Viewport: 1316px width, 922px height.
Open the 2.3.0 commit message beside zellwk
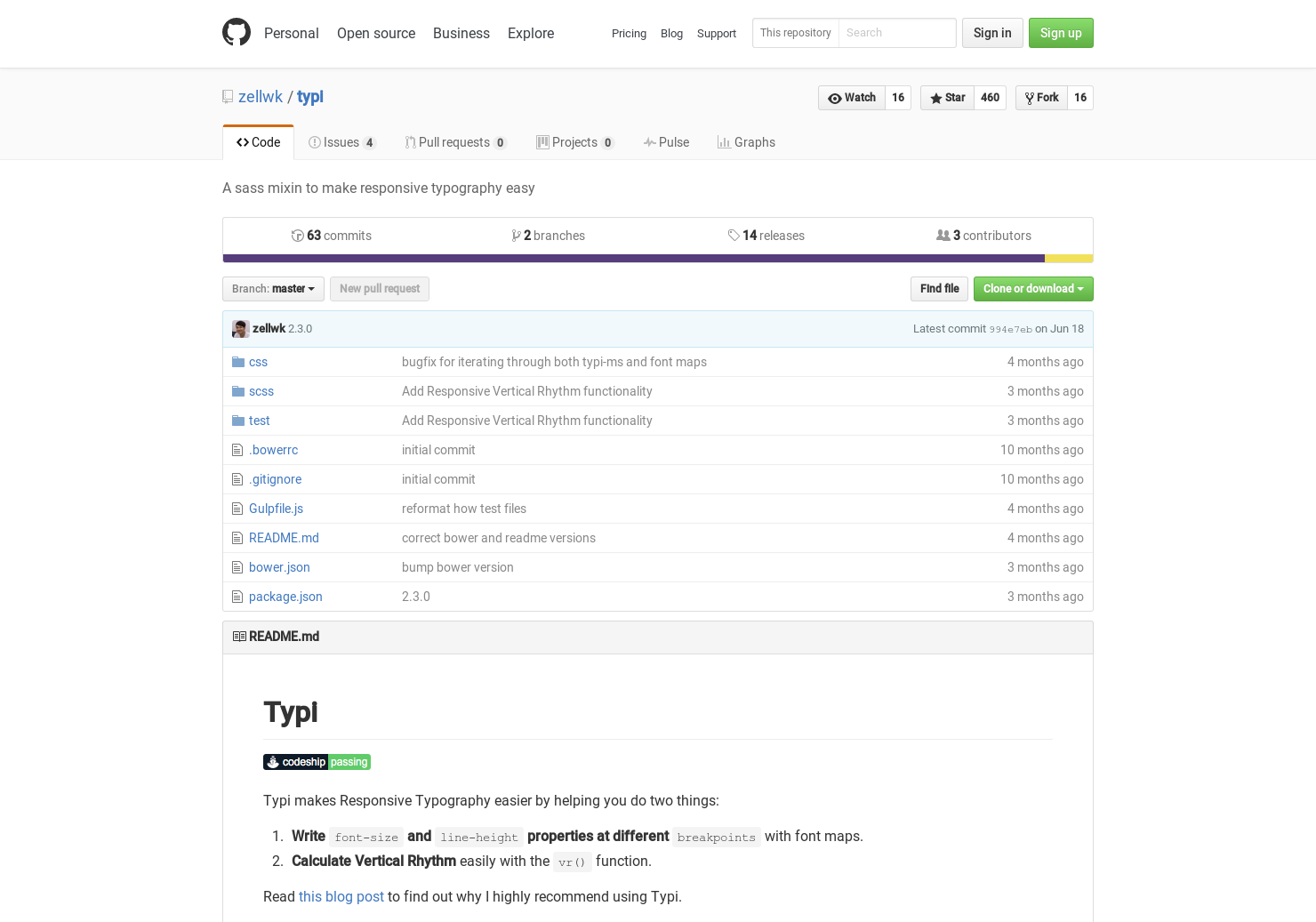(x=301, y=329)
